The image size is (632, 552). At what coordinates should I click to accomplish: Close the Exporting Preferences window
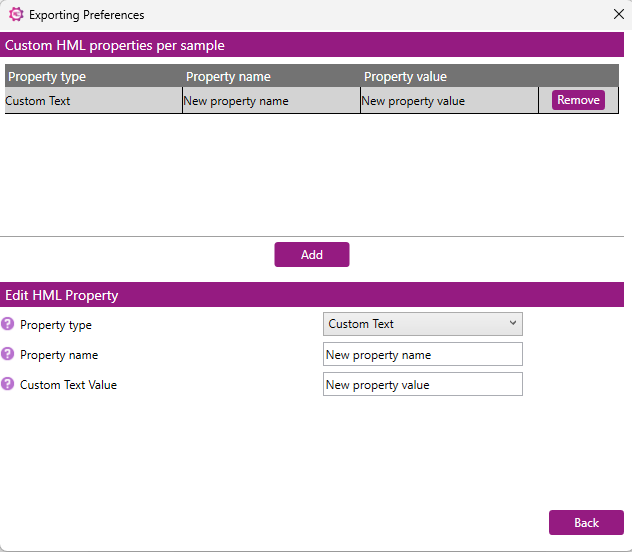619,15
